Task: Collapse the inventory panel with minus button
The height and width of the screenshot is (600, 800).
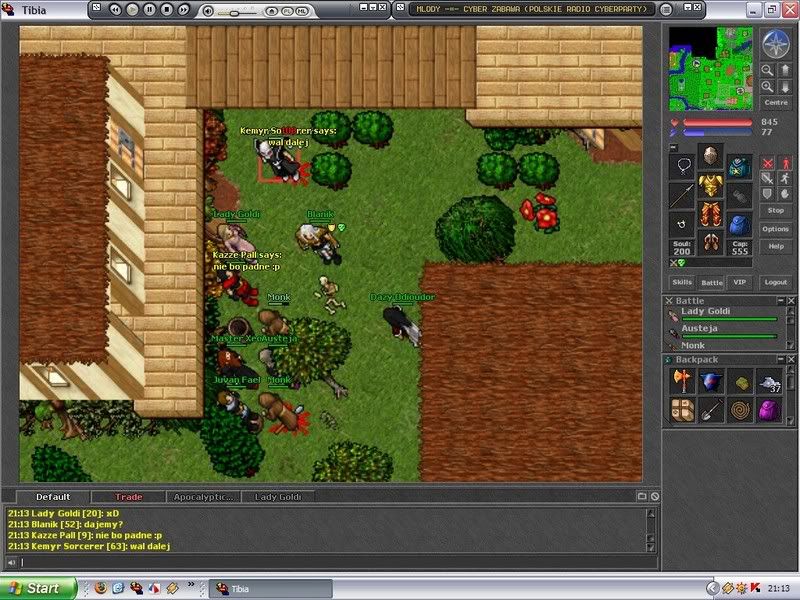Action: tap(673, 147)
